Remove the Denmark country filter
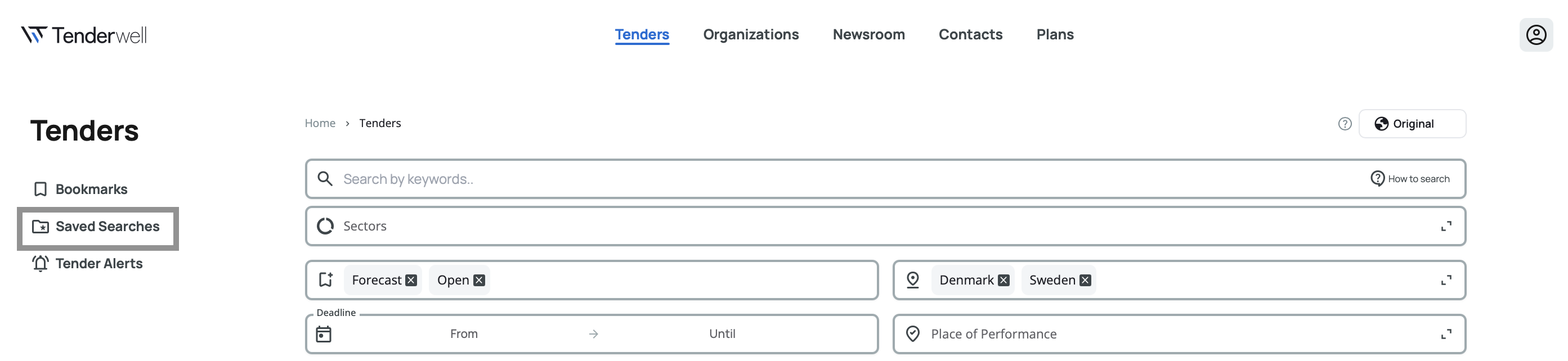Image resolution: width=1568 pixels, height=361 pixels. (1003, 280)
